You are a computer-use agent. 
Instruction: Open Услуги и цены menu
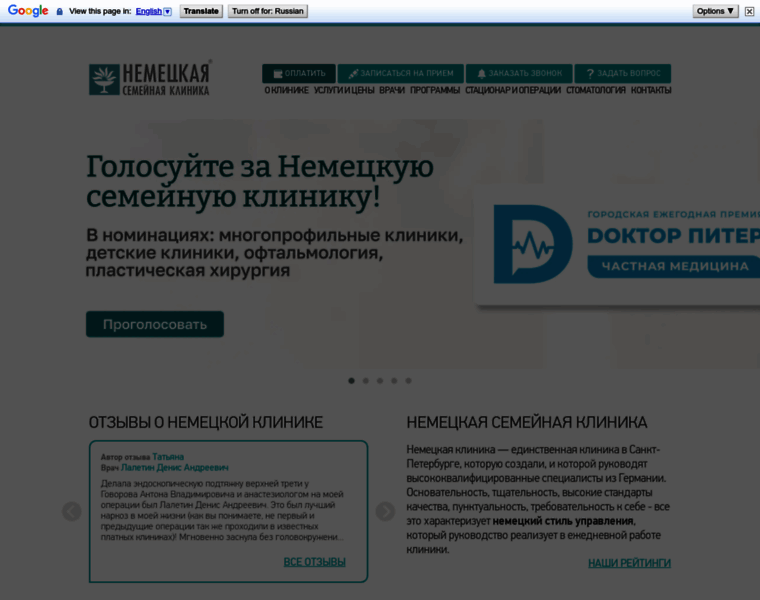(344, 90)
